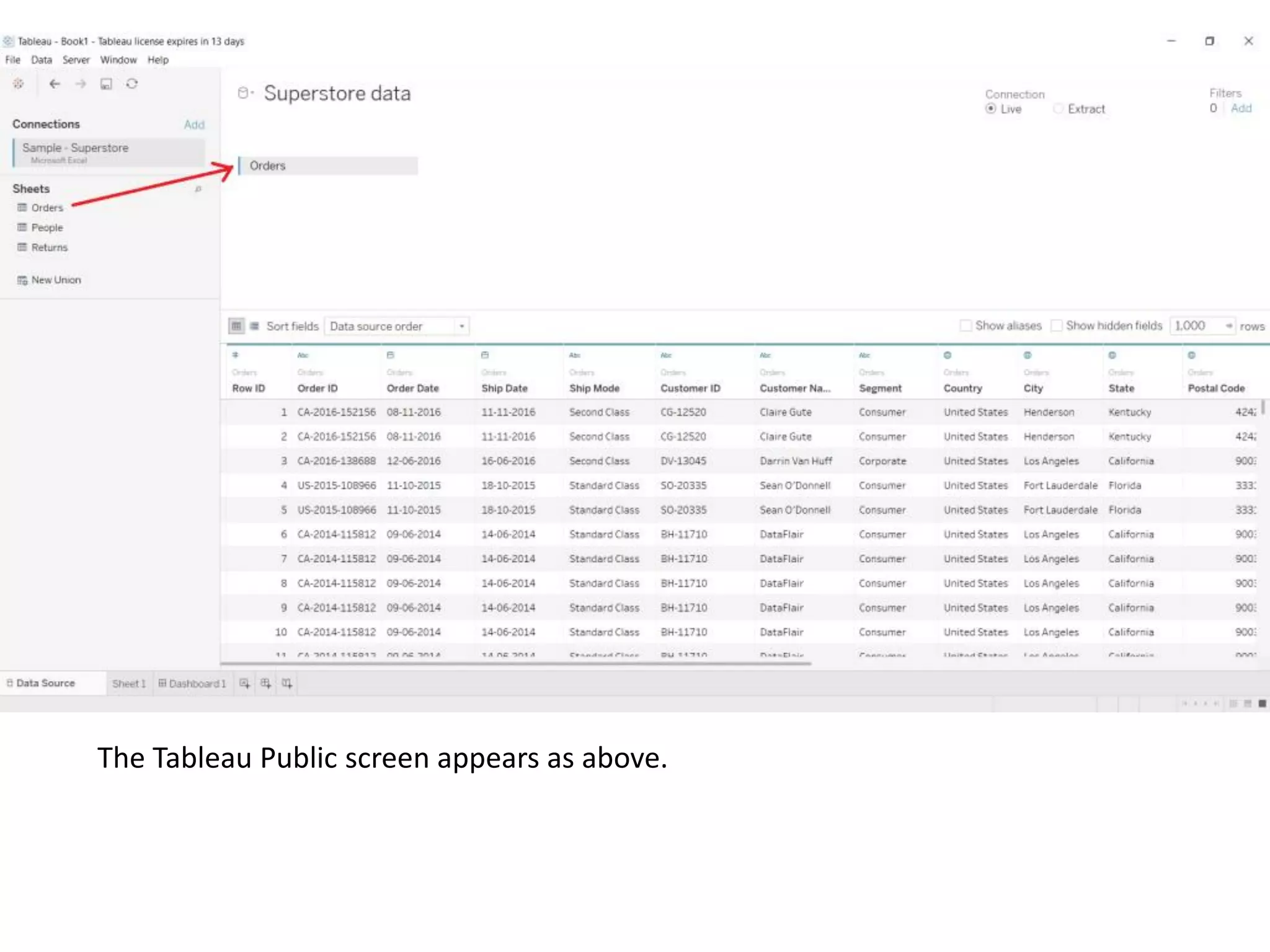Click the New Story tab icon
The width and height of the screenshot is (1270, 952).
click(286, 683)
